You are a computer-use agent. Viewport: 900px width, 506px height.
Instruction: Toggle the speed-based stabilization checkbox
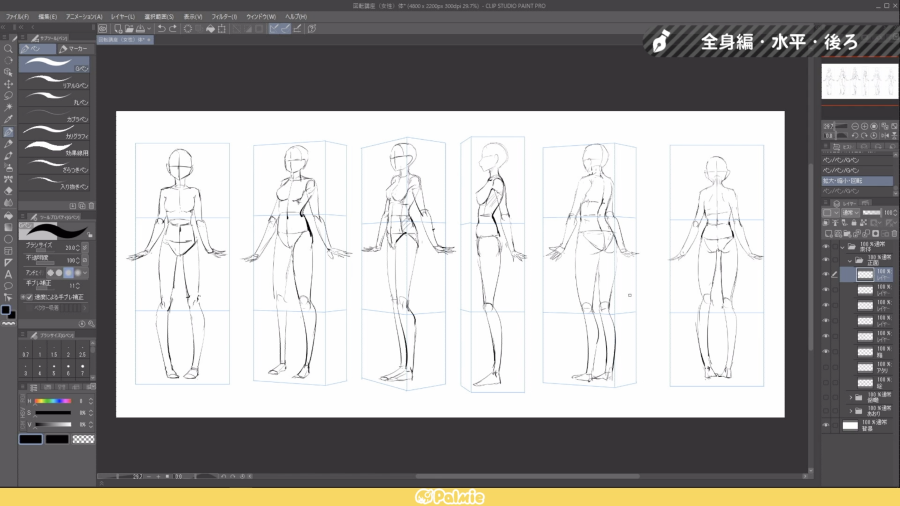29,297
